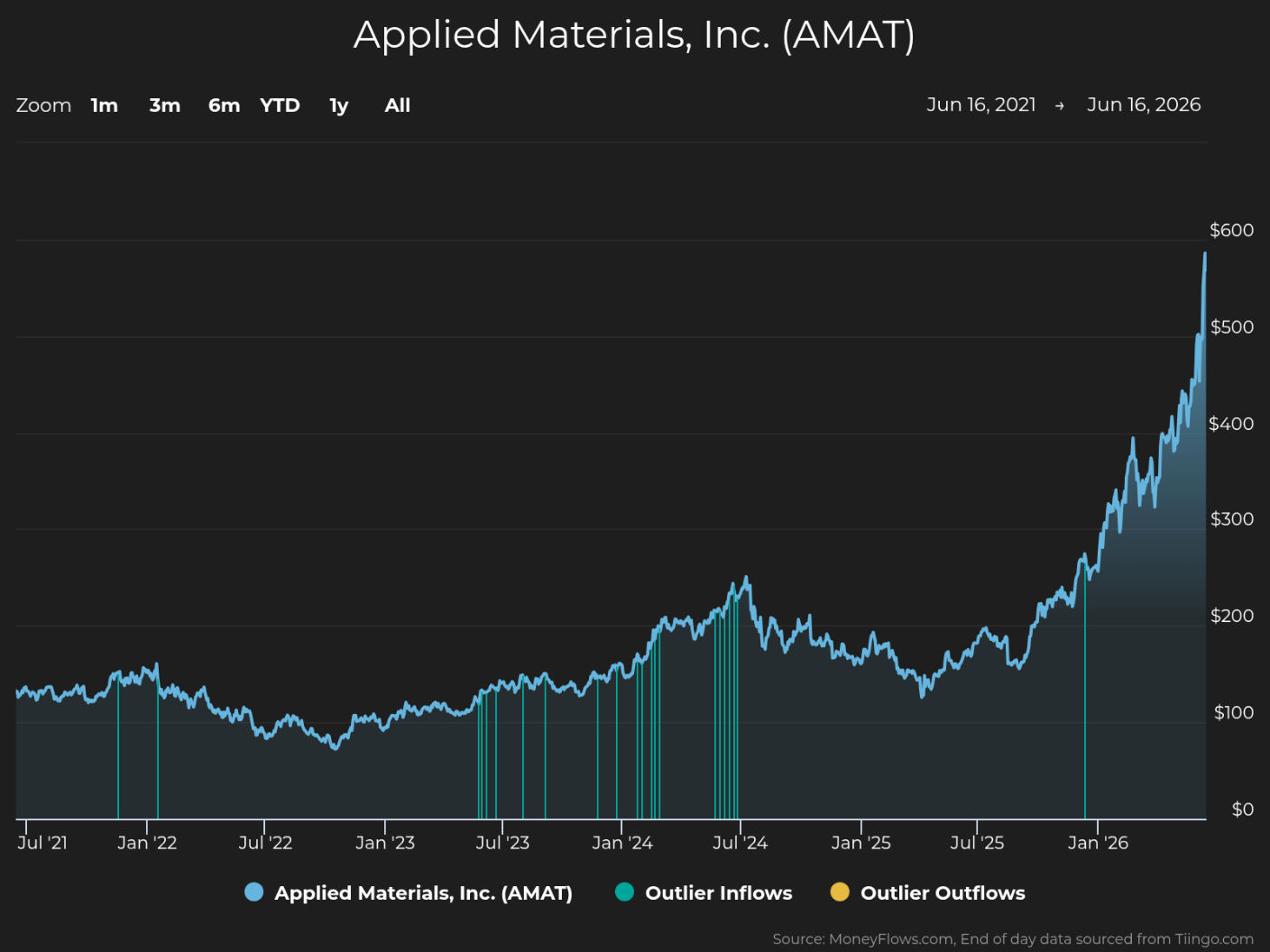The width and height of the screenshot is (1270, 952).
Task: Set zoom range to 1m
Action: pyautogui.click(x=105, y=105)
